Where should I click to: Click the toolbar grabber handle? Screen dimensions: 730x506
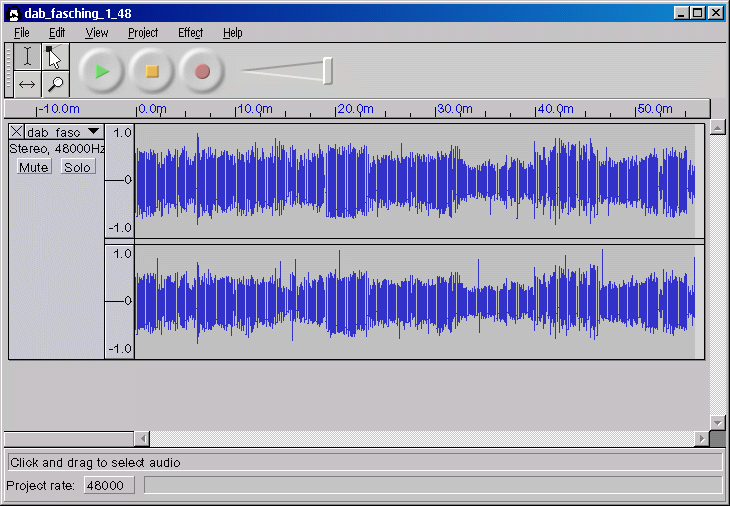click(8, 70)
